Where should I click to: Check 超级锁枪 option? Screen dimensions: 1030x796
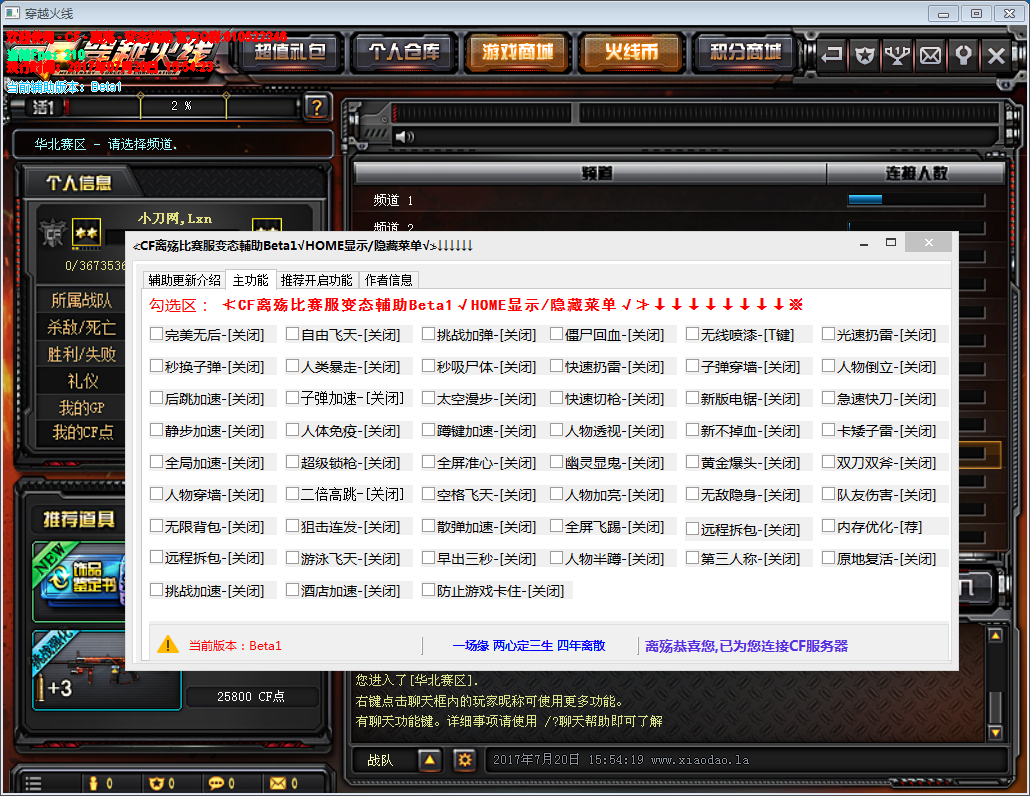coord(292,462)
